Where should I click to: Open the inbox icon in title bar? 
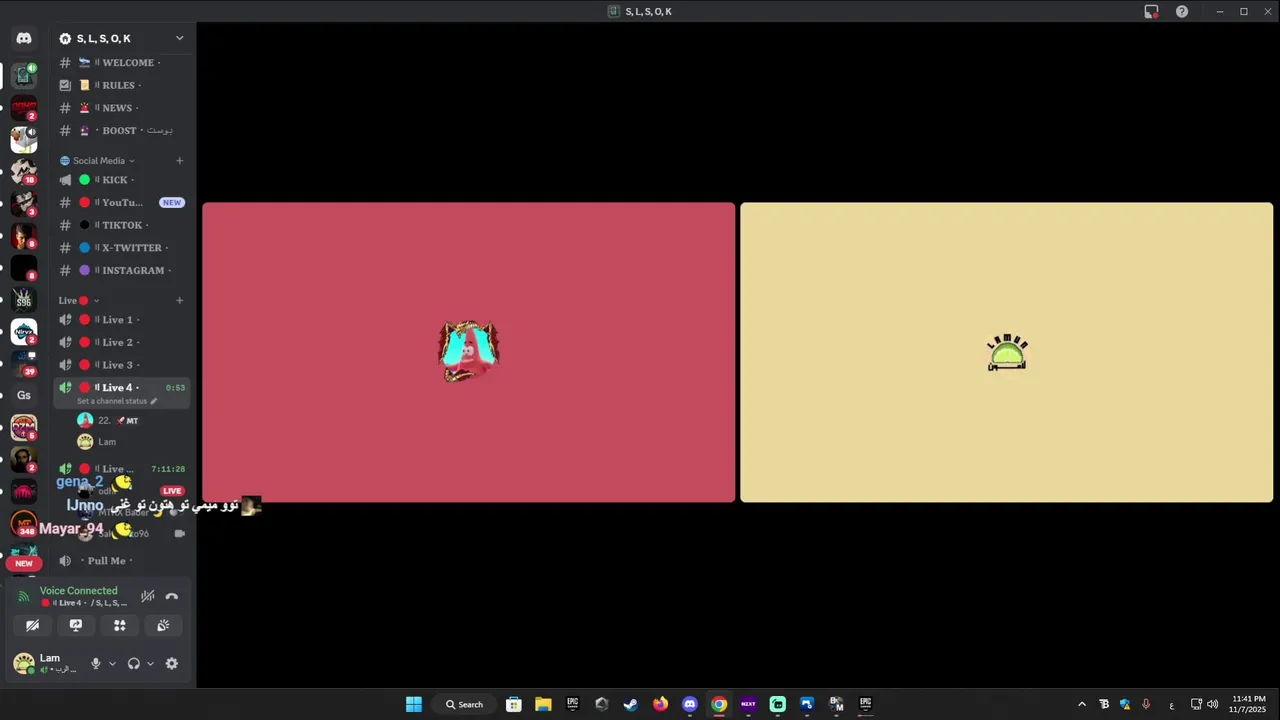pos(1151,11)
